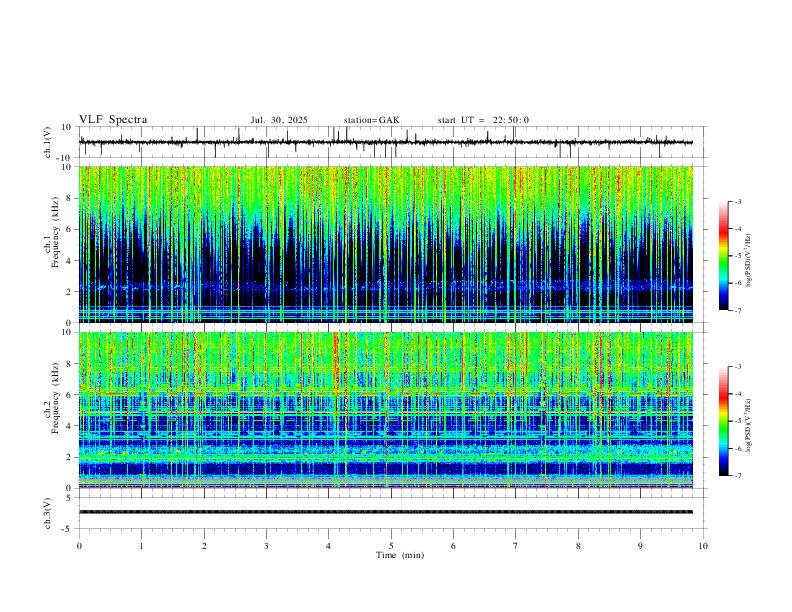This screenshot has height=612, width=792.
Task: Click the "ch.3(V)" axis label
Action: point(48,513)
